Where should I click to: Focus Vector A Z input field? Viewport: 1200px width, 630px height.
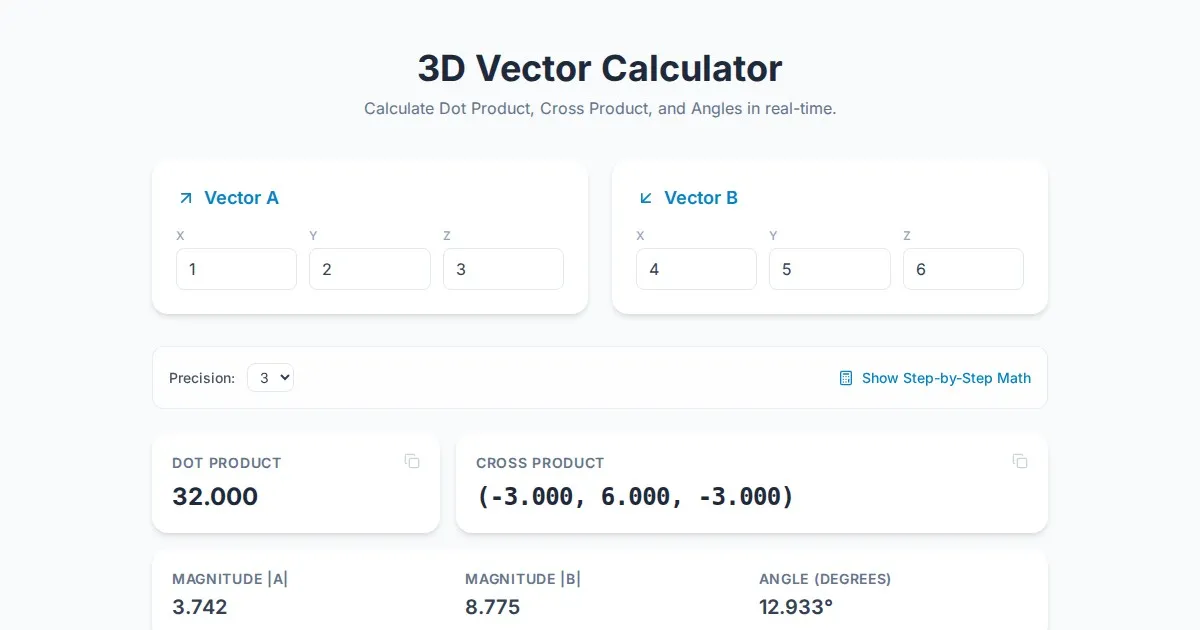click(x=503, y=269)
